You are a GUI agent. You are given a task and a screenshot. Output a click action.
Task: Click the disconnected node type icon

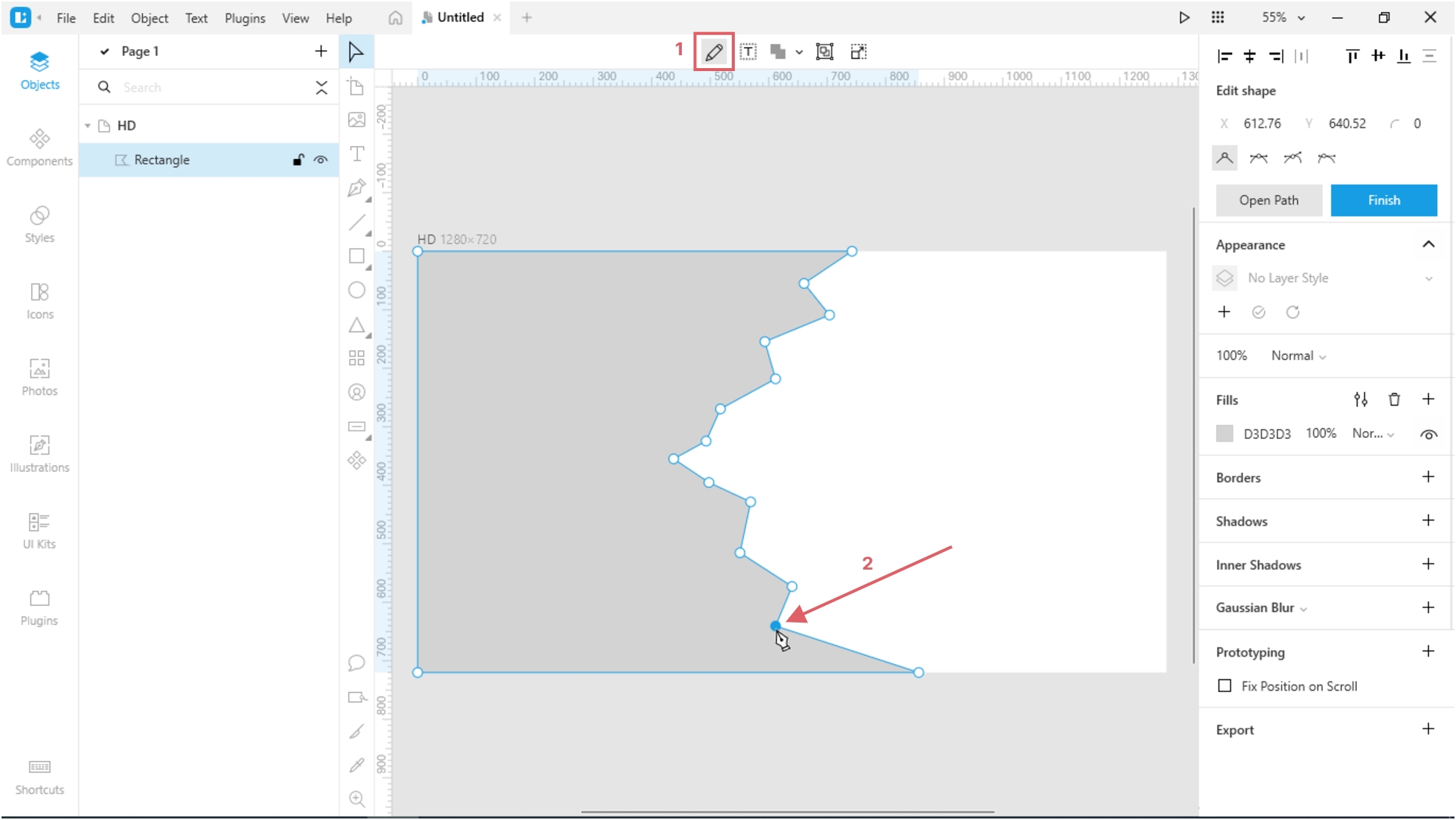pyautogui.click(x=1326, y=158)
